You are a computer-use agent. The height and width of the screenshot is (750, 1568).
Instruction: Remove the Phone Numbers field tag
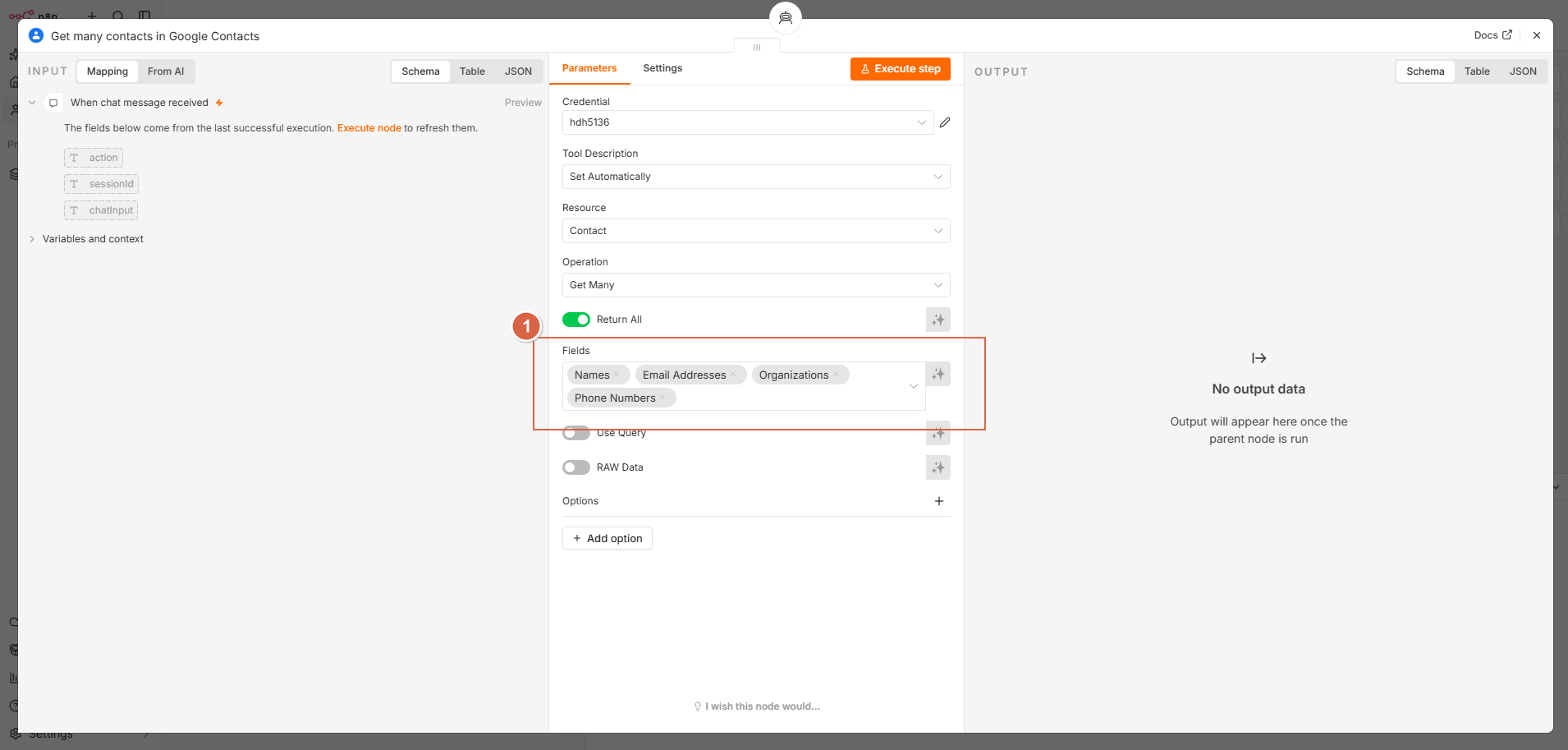(x=663, y=398)
